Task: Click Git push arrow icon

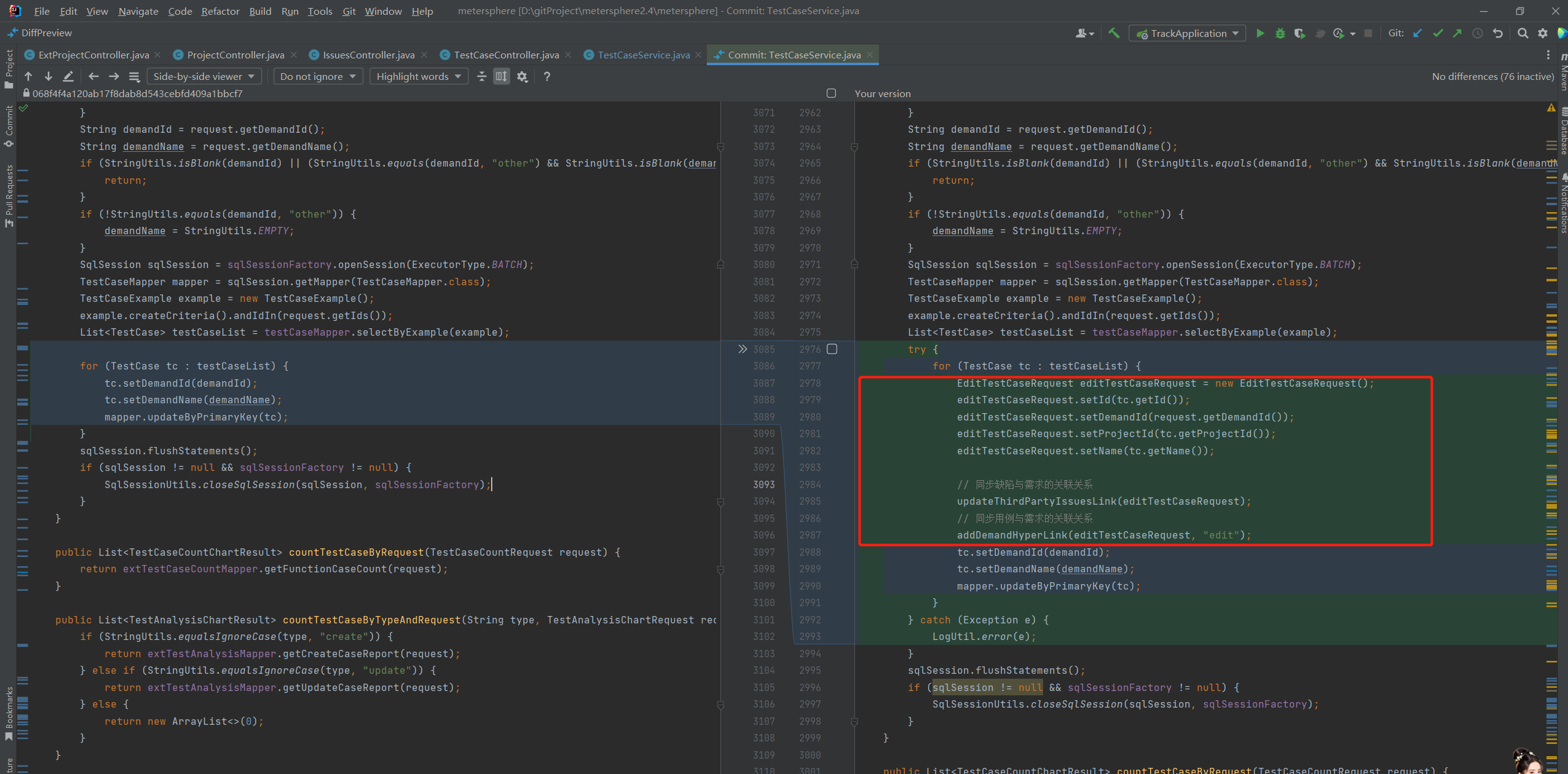Action: point(1457,33)
